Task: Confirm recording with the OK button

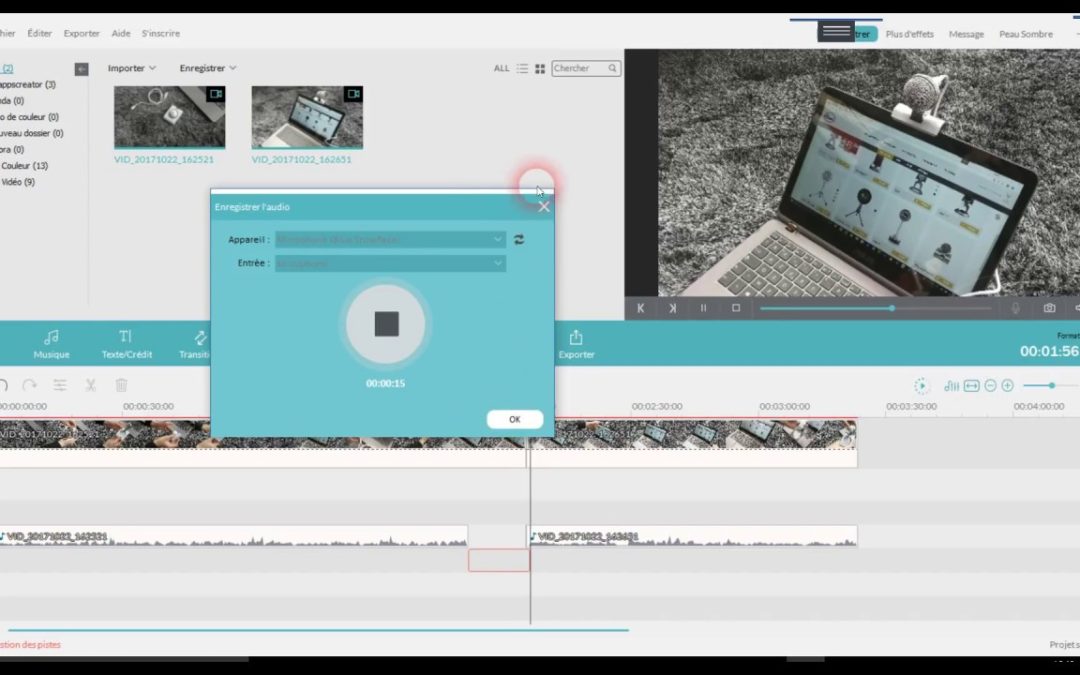Action: pyautogui.click(x=514, y=419)
